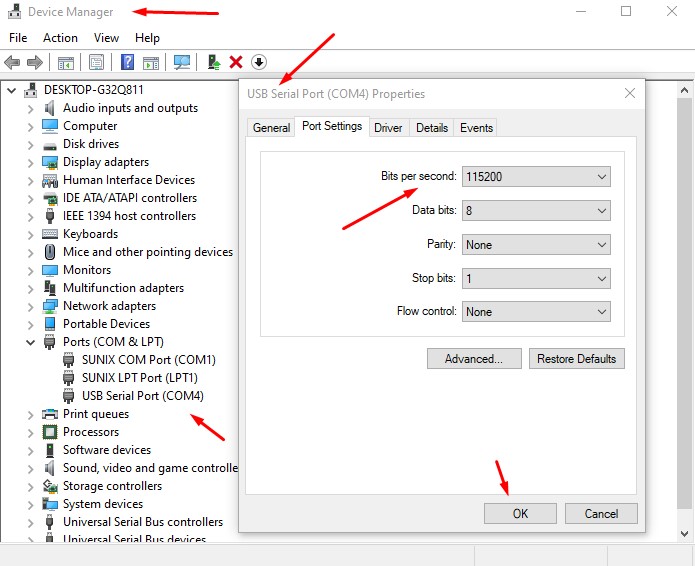Click Scan for hardware changes monitor icon
This screenshot has height=566, width=695.
tap(182, 62)
